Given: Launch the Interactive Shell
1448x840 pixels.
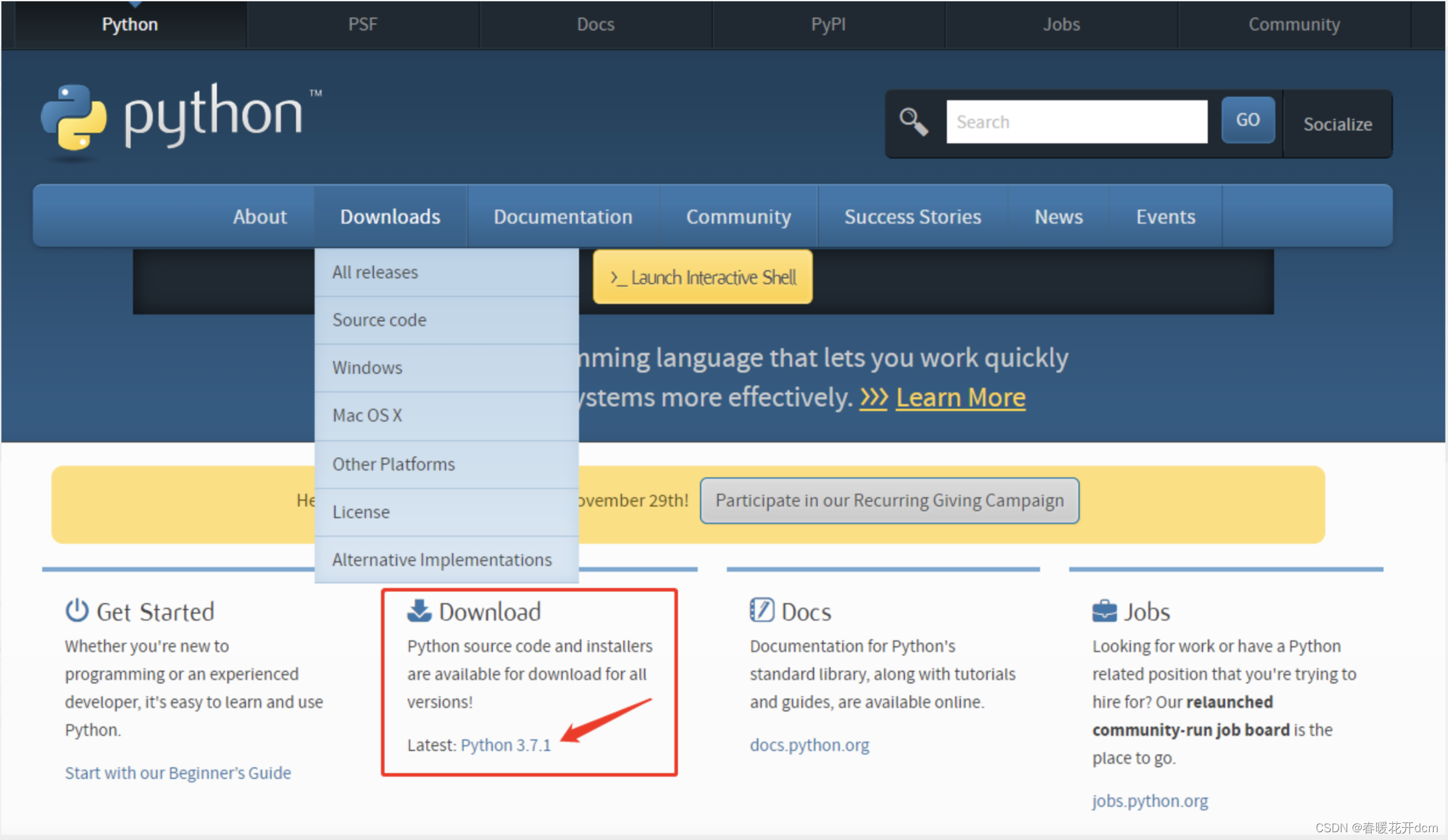Looking at the screenshot, I should click(x=703, y=278).
